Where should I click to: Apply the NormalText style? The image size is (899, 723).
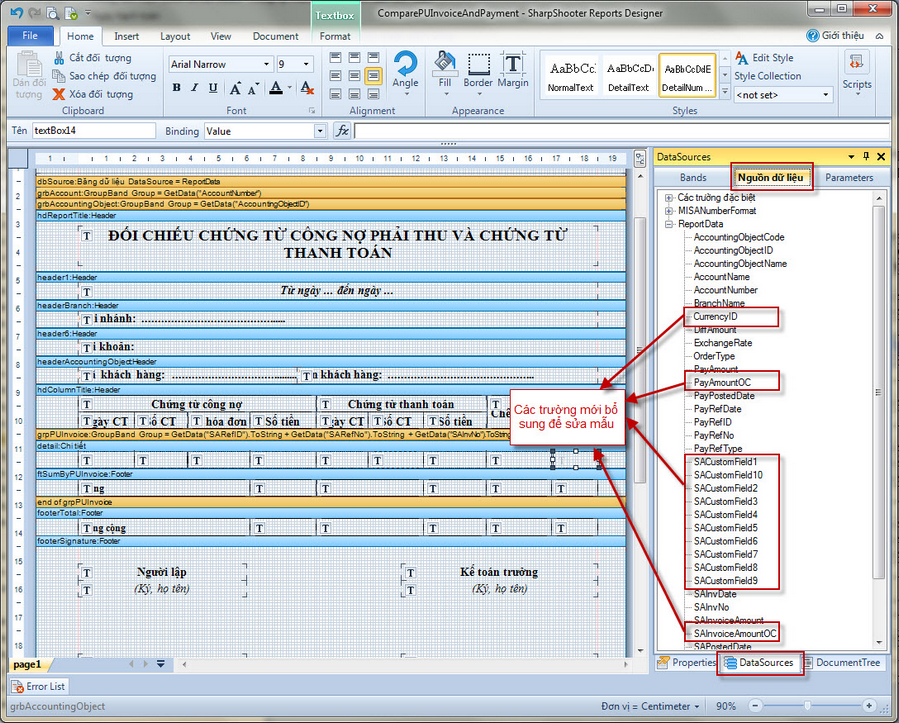570,76
